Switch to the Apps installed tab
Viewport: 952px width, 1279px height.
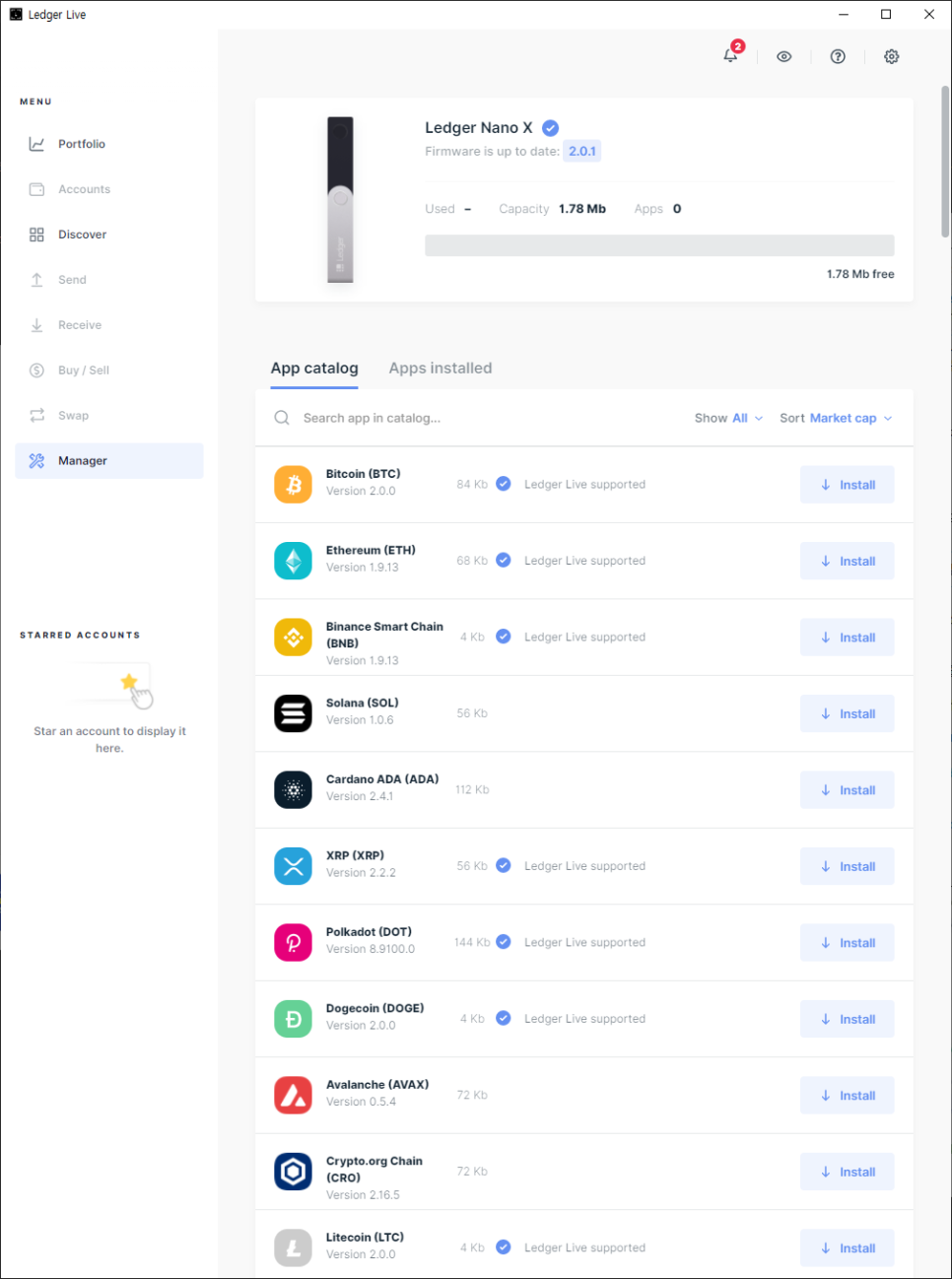point(441,369)
